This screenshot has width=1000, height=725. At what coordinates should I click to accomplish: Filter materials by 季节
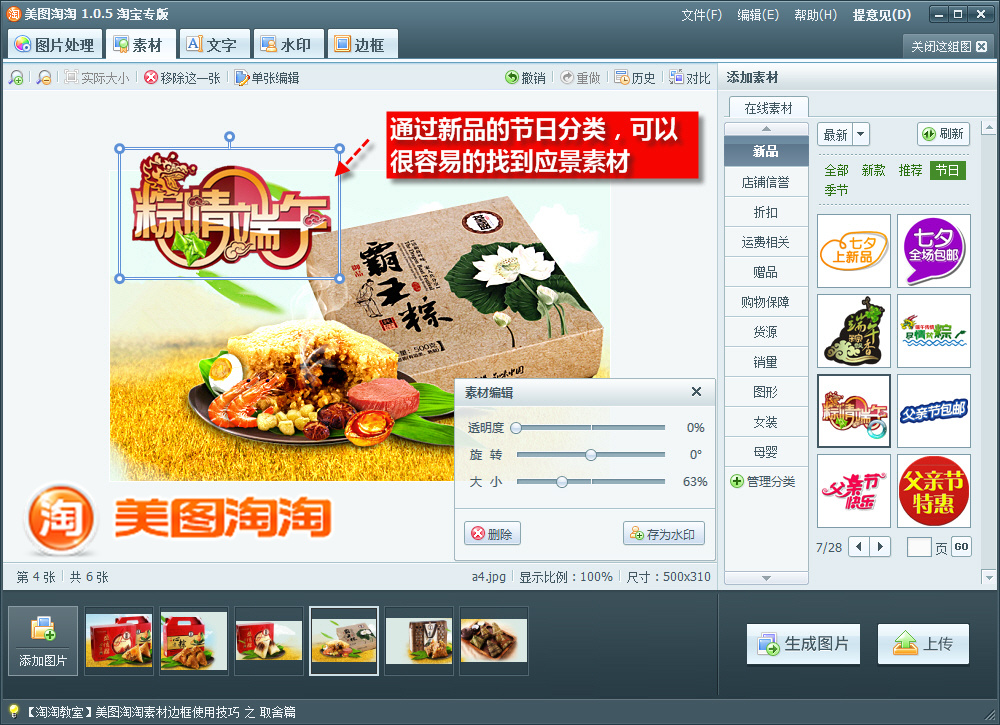(836, 190)
